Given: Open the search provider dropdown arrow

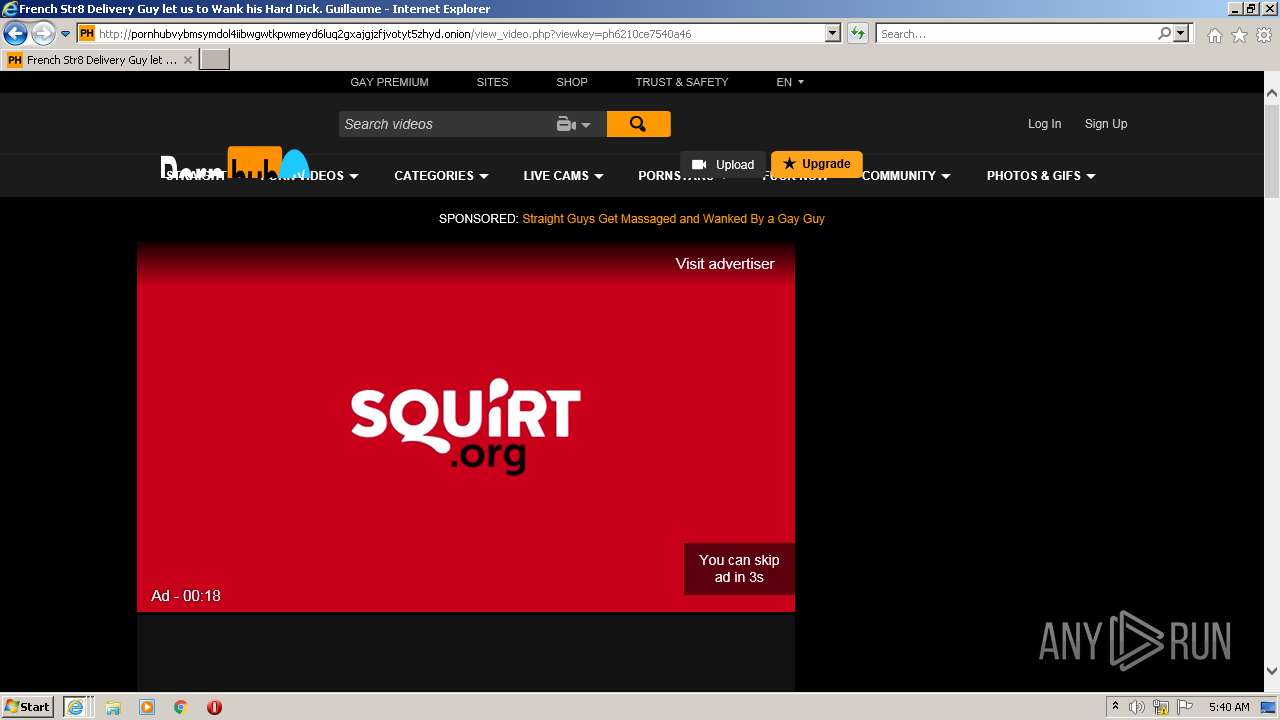Looking at the screenshot, I should [x=1182, y=33].
